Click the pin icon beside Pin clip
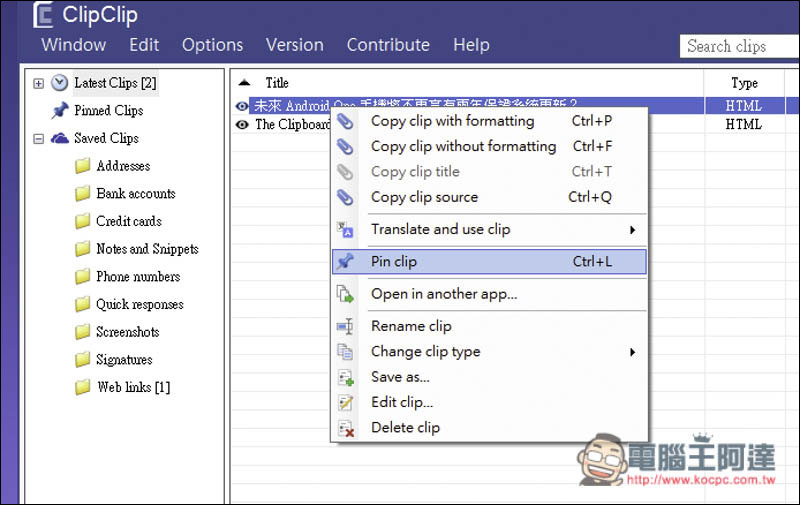This screenshot has width=800, height=505. pos(345,261)
